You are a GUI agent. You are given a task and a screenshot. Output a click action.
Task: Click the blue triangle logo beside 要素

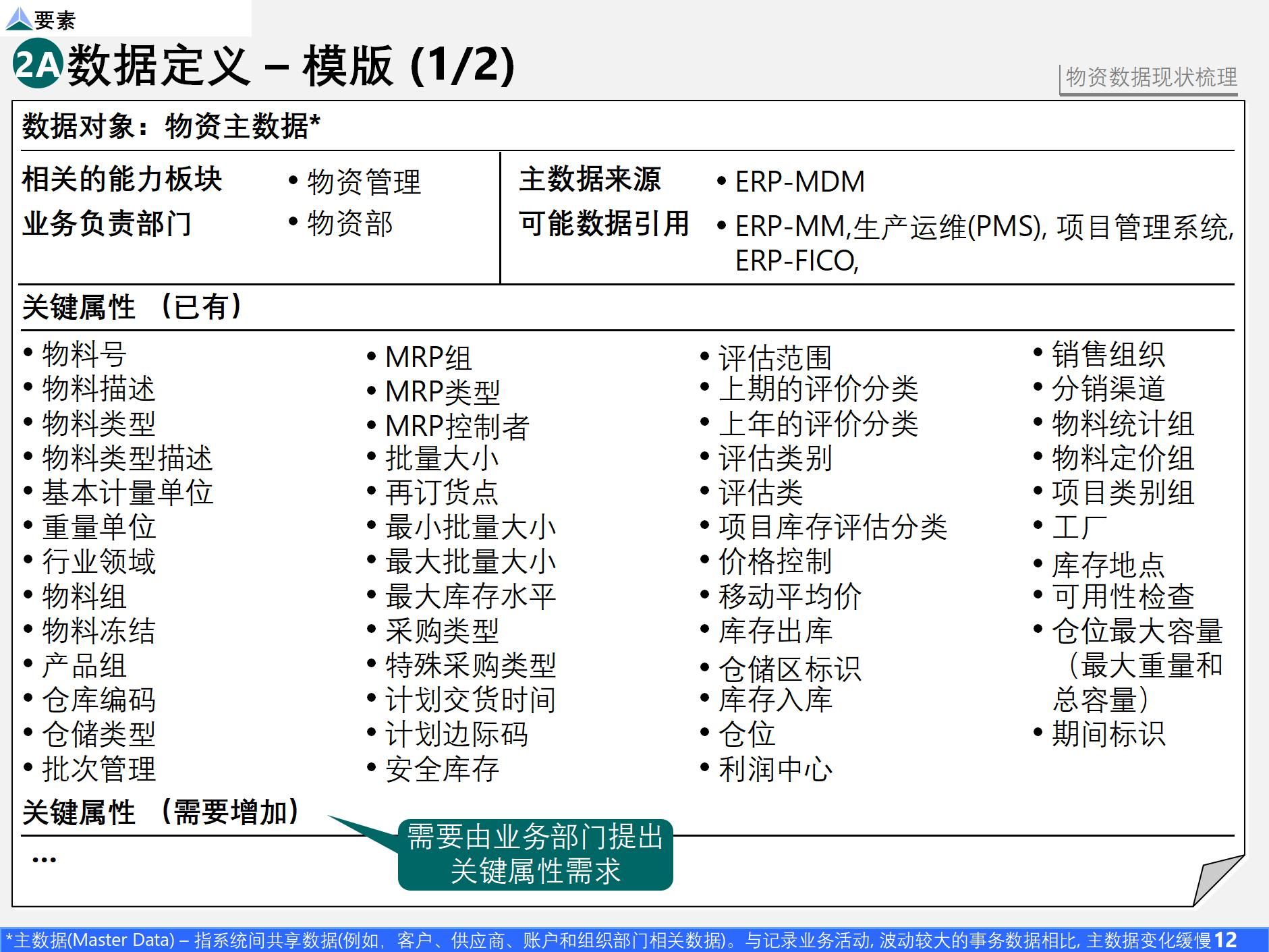point(18,19)
